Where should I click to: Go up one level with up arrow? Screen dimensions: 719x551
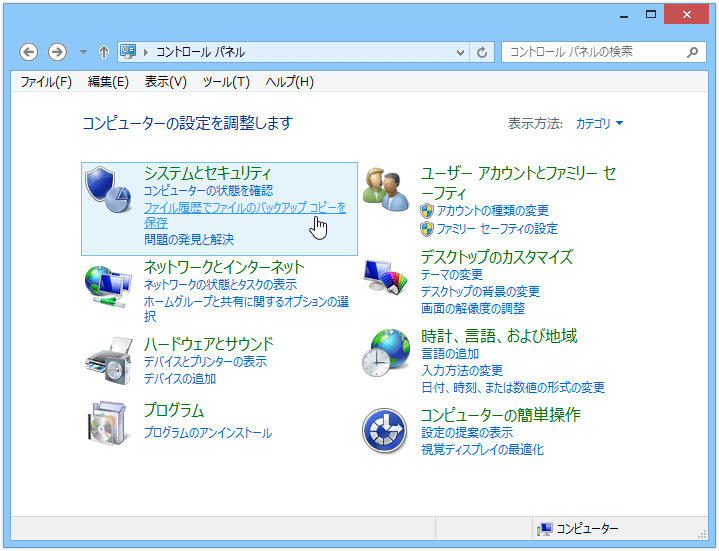[x=104, y=52]
